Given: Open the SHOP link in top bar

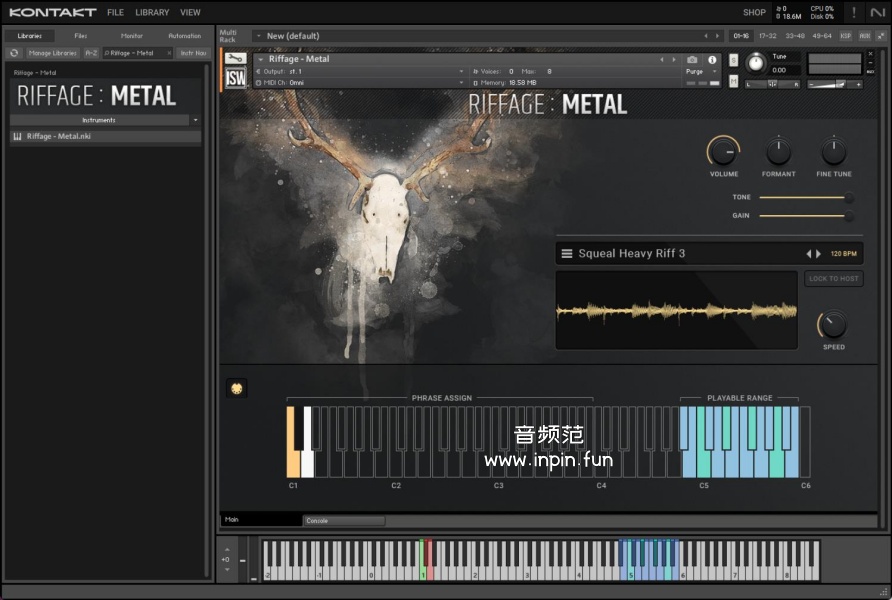Looking at the screenshot, I should 754,12.
